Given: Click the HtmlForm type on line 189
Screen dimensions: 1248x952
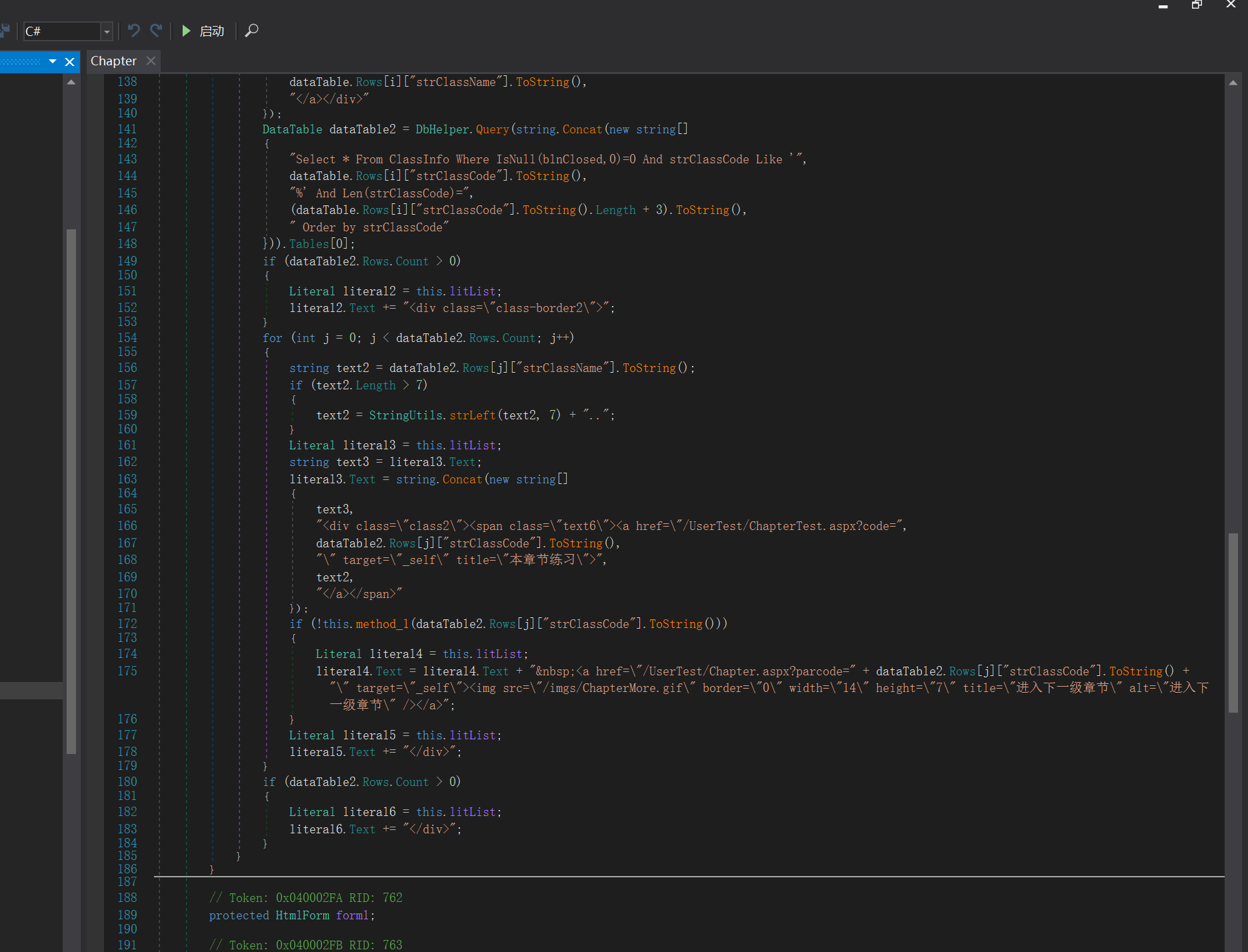Looking at the screenshot, I should tap(303, 915).
